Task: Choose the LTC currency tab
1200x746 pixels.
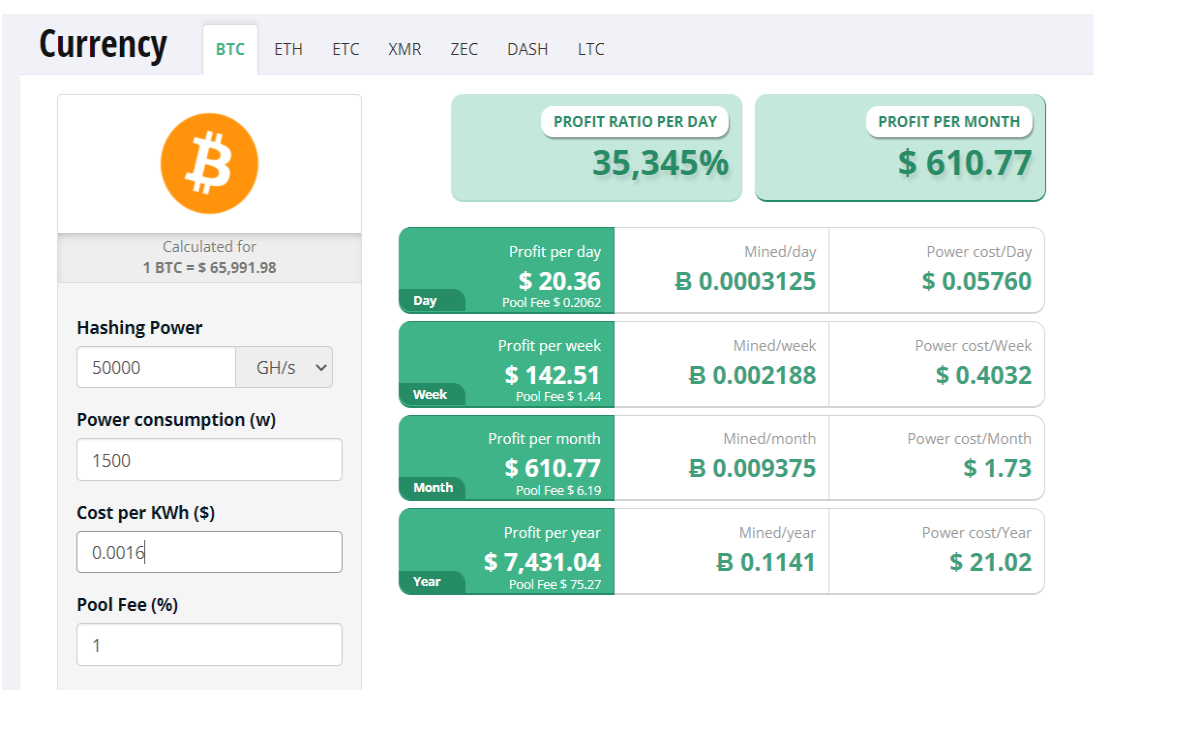Action: (x=591, y=49)
